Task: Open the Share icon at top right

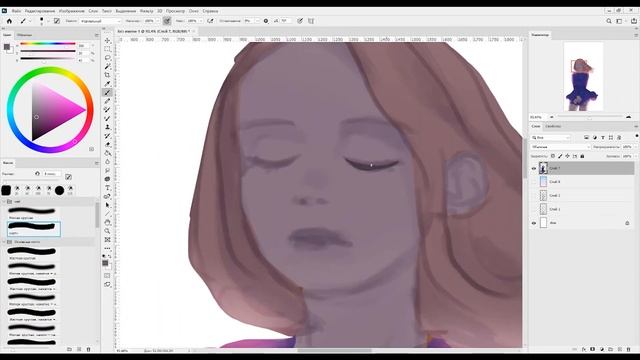Action: (x=634, y=21)
